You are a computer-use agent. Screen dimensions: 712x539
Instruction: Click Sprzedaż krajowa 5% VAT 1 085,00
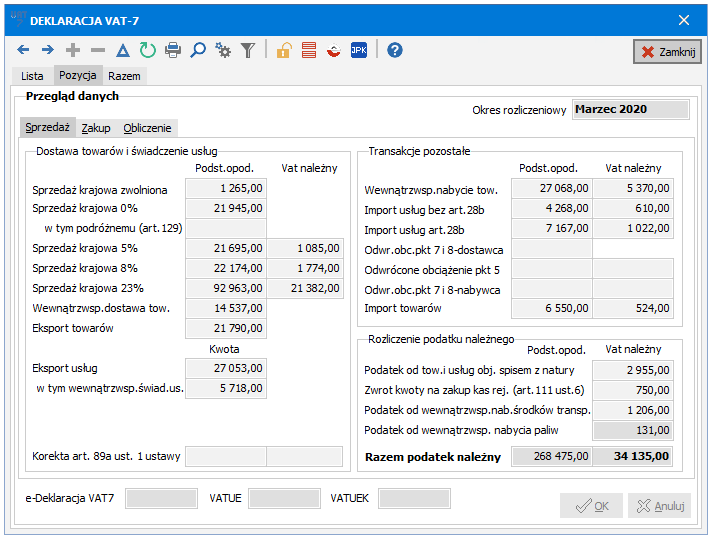tap(305, 248)
